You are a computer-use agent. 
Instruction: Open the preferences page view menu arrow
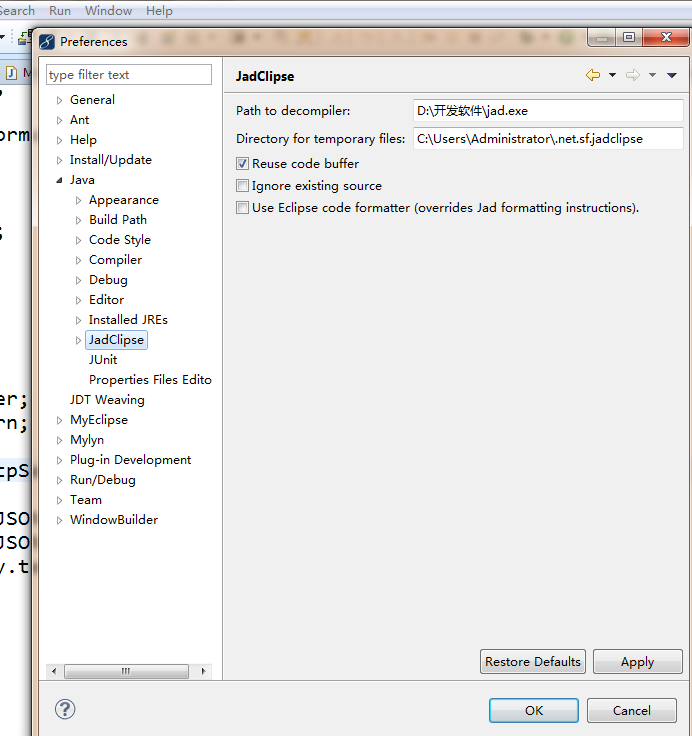[x=672, y=75]
